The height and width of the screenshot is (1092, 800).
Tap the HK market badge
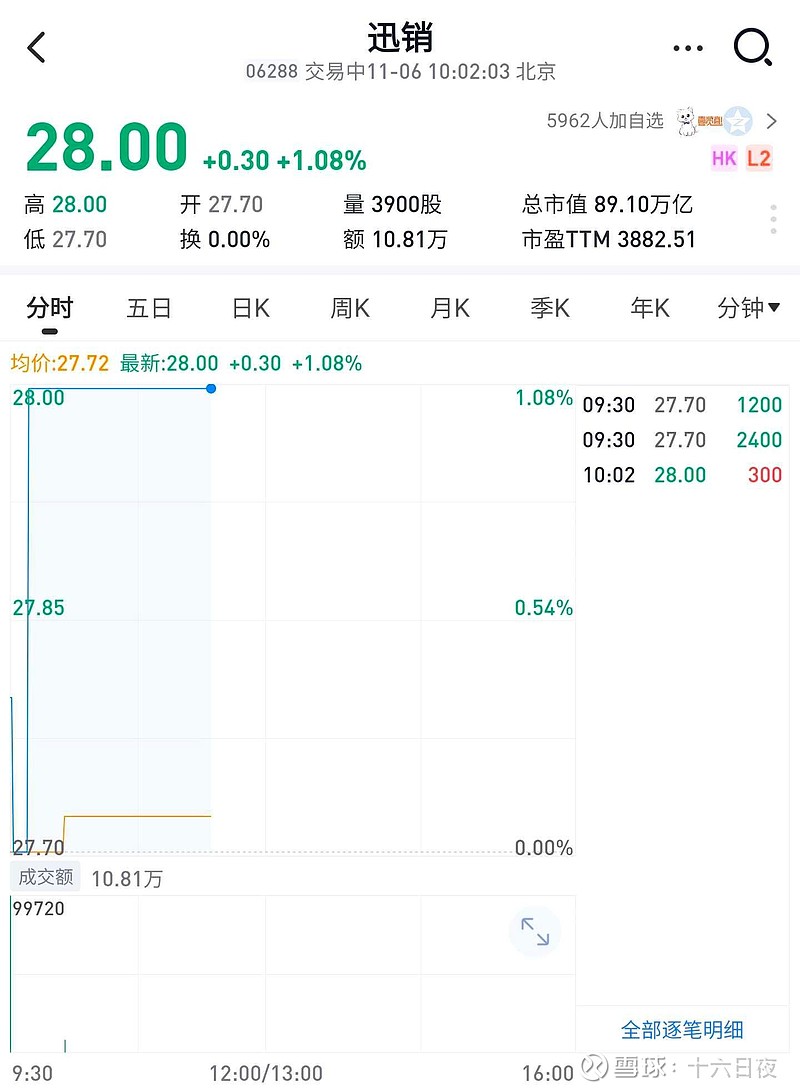(724, 158)
